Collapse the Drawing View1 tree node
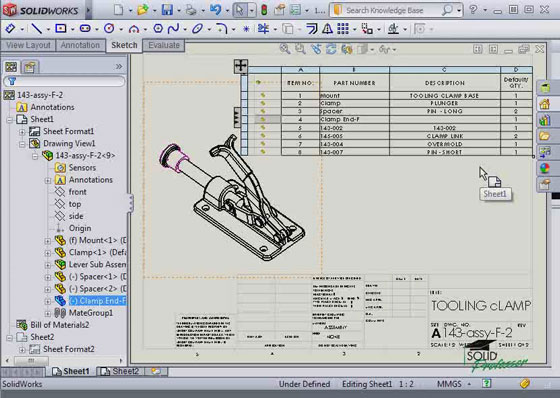The image size is (560, 398). [x=22, y=144]
